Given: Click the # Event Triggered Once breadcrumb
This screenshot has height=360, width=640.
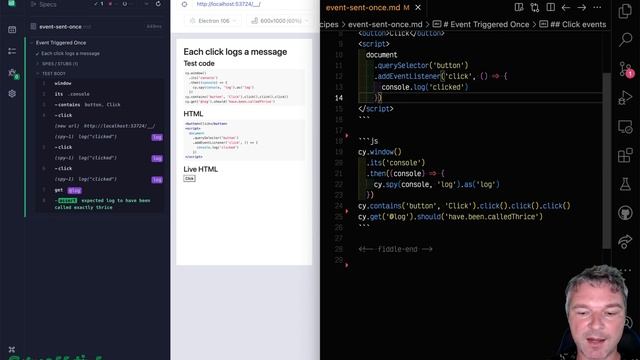Looking at the screenshot, I should pyautogui.click(x=486, y=24).
